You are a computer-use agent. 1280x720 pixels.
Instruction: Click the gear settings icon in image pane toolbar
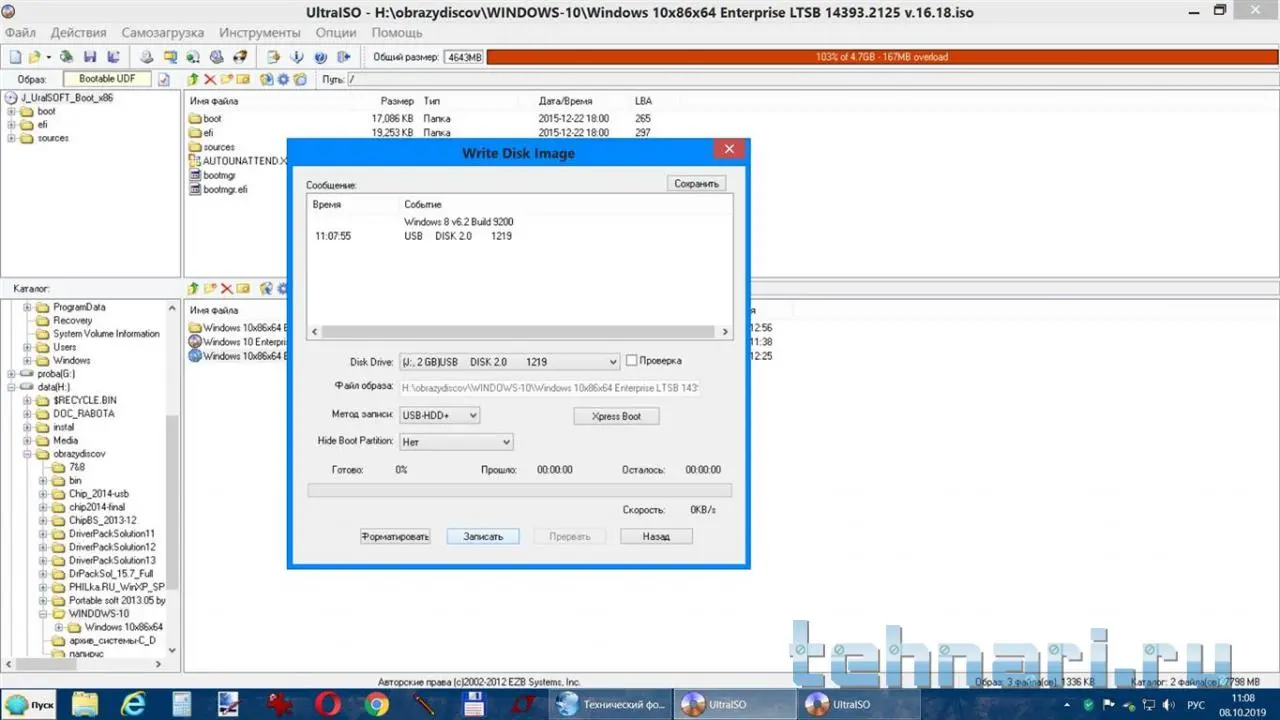pyautogui.click(x=284, y=79)
